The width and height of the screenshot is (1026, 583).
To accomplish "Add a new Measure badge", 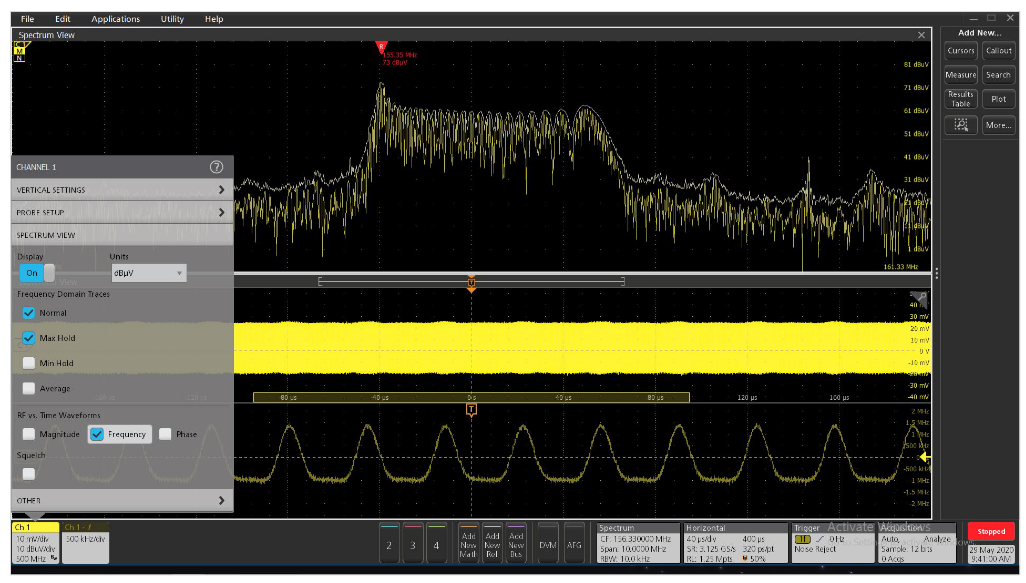I will 959,75.
